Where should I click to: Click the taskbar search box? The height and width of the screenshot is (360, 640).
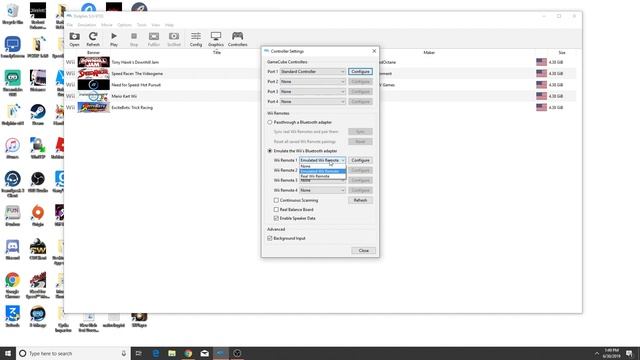pyautogui.click(x=73, y=353)
